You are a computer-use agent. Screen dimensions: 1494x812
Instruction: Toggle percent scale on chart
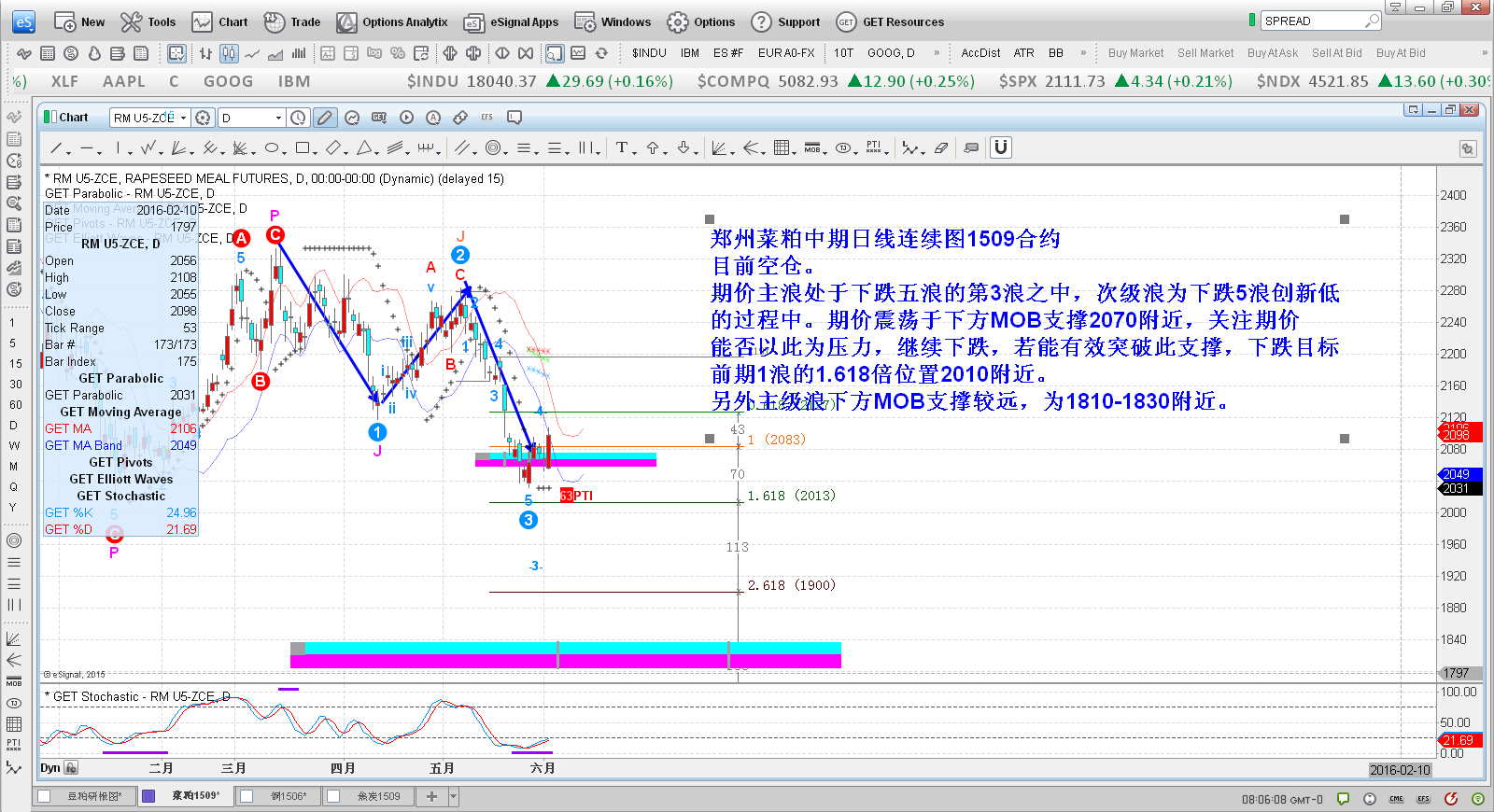tap(398, 53)
